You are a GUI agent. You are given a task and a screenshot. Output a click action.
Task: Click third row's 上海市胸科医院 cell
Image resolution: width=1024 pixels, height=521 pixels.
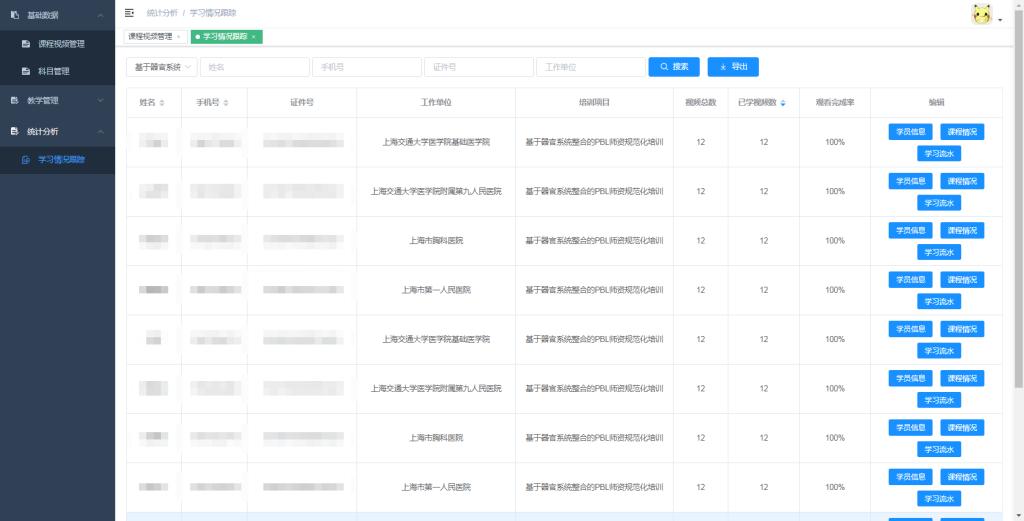pos(436,241)
